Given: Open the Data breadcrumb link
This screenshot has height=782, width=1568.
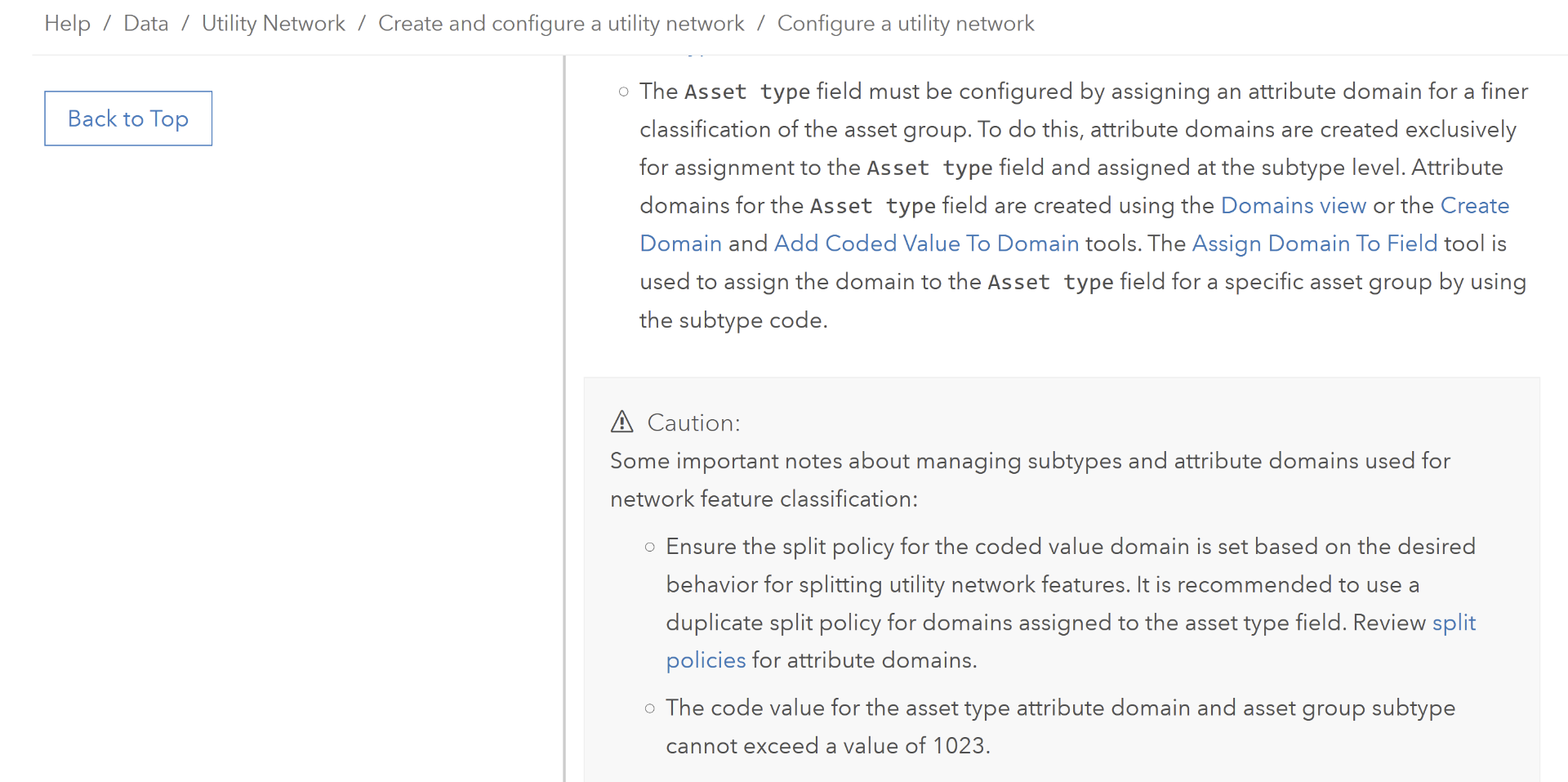Looking at the screenshot, I should (x=145, y=24).
